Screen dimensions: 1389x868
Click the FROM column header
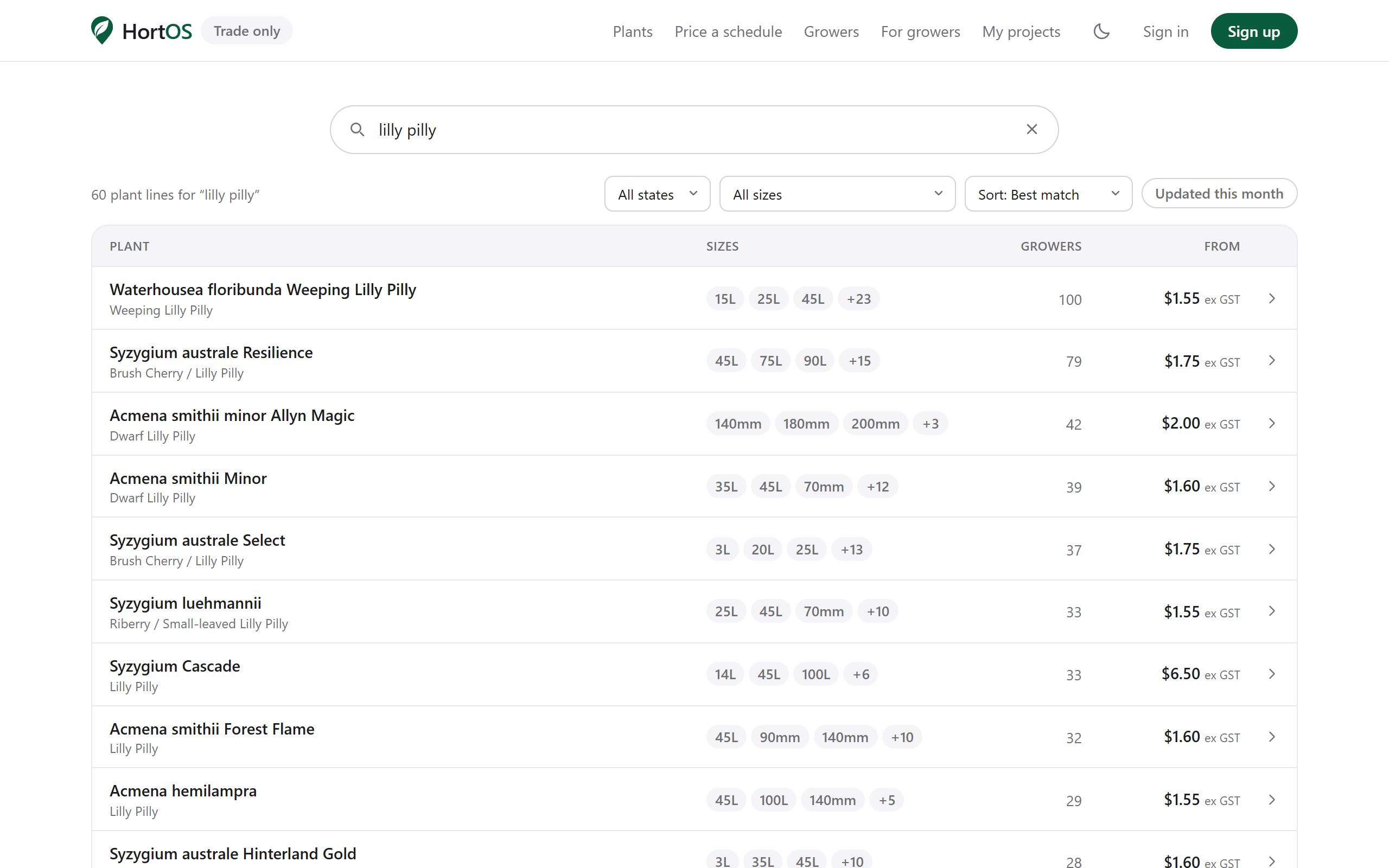coord(1221,246)
